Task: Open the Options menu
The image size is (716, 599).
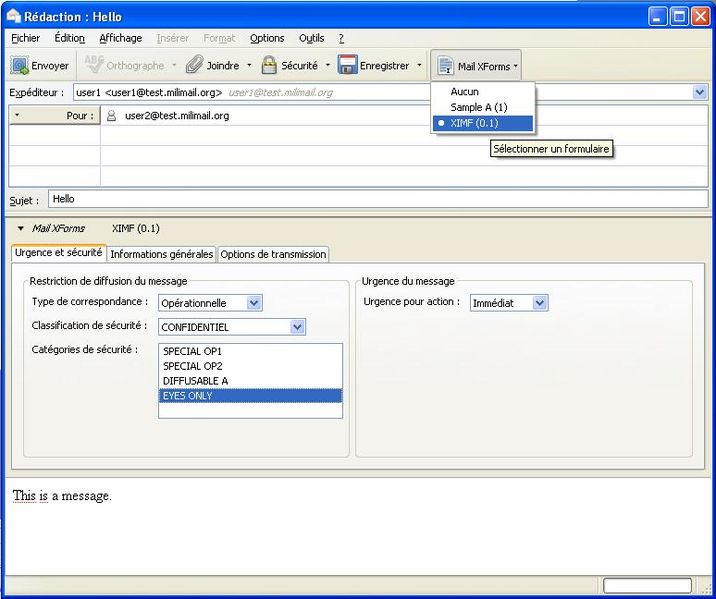Action: coord(267,38)
